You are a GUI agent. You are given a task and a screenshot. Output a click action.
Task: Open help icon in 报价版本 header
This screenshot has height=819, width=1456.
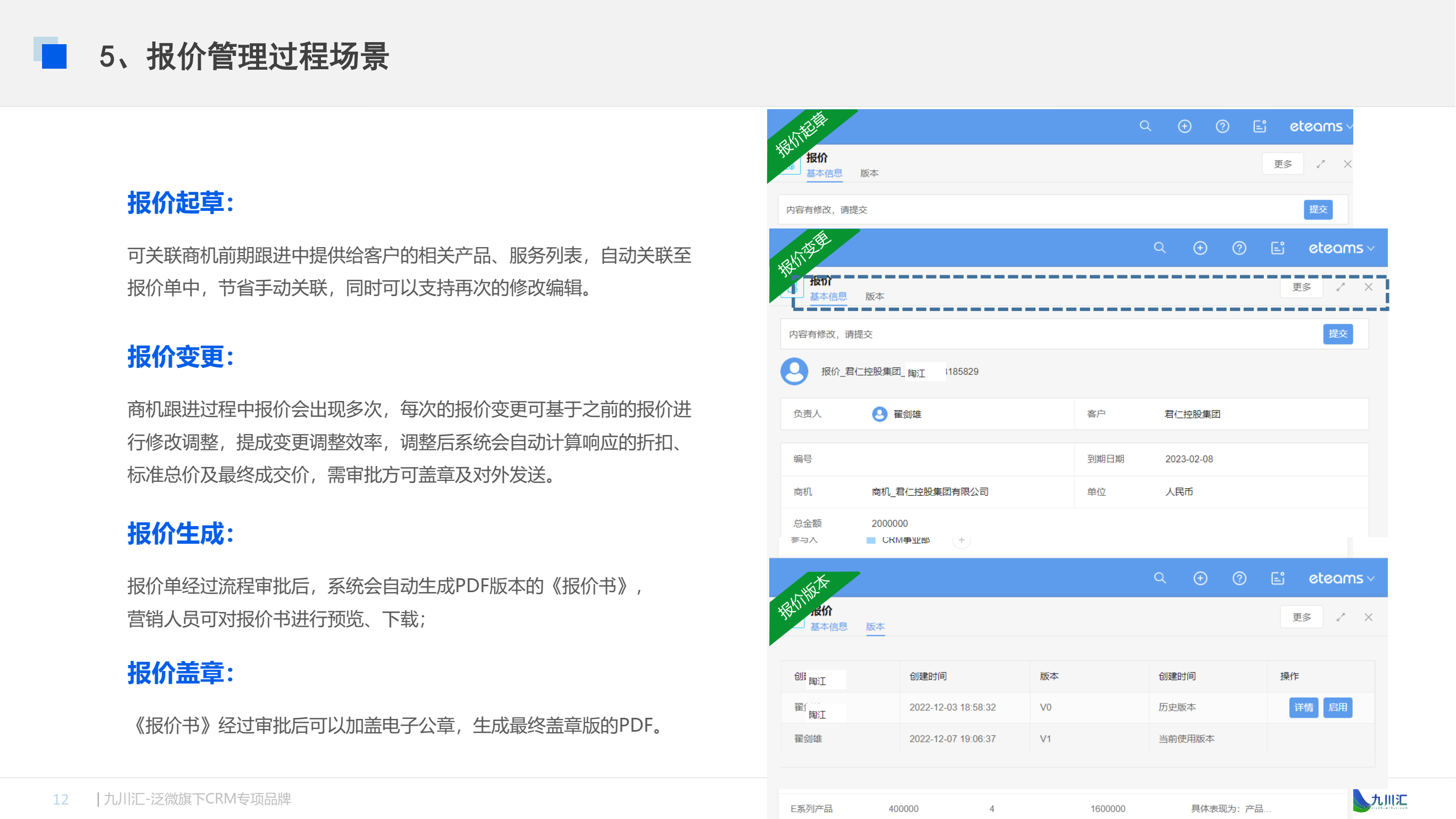tap(1239, 578)
